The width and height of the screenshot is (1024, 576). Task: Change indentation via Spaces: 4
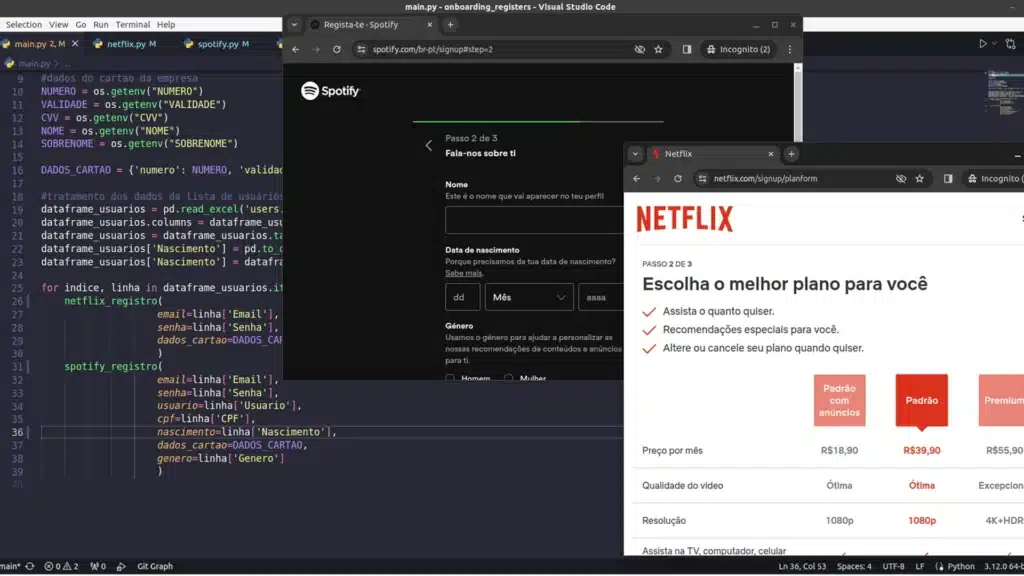(x=854, y=567)
